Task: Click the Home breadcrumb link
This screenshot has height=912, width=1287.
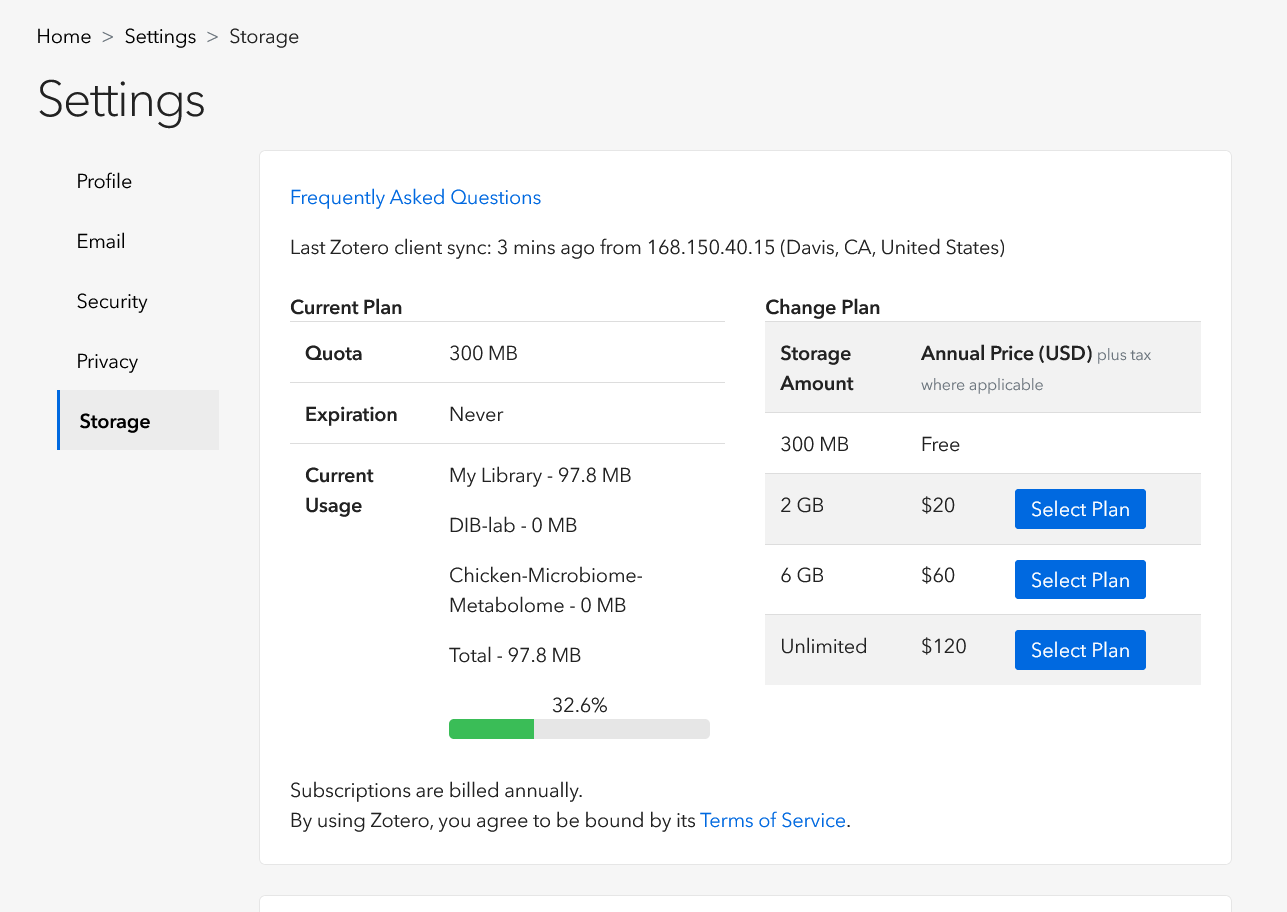Action: [64, 37]
